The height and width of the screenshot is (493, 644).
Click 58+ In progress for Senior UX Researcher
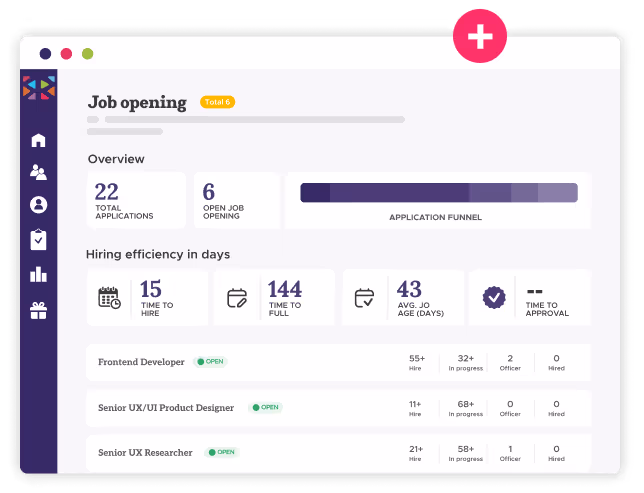click(x=466, y=453)
